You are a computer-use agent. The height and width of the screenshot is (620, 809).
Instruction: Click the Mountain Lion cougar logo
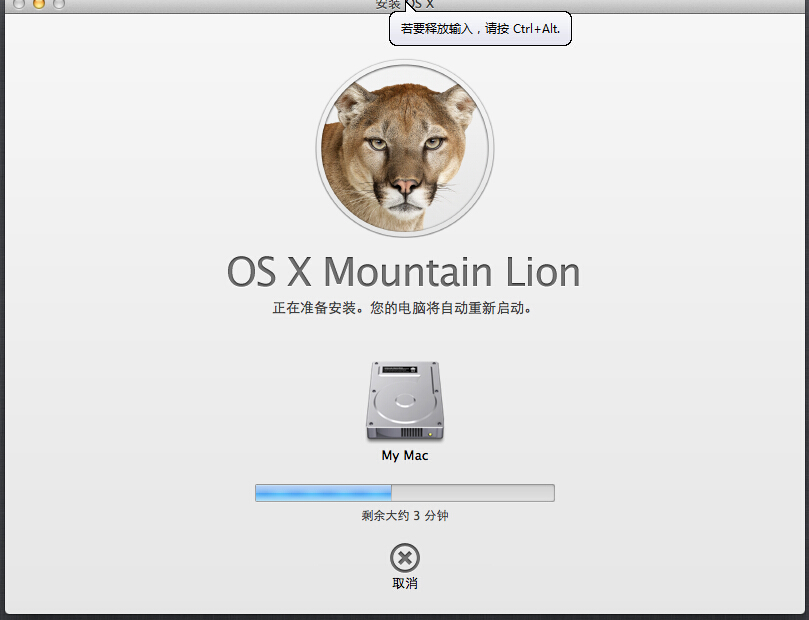click(x=405, y=149)
